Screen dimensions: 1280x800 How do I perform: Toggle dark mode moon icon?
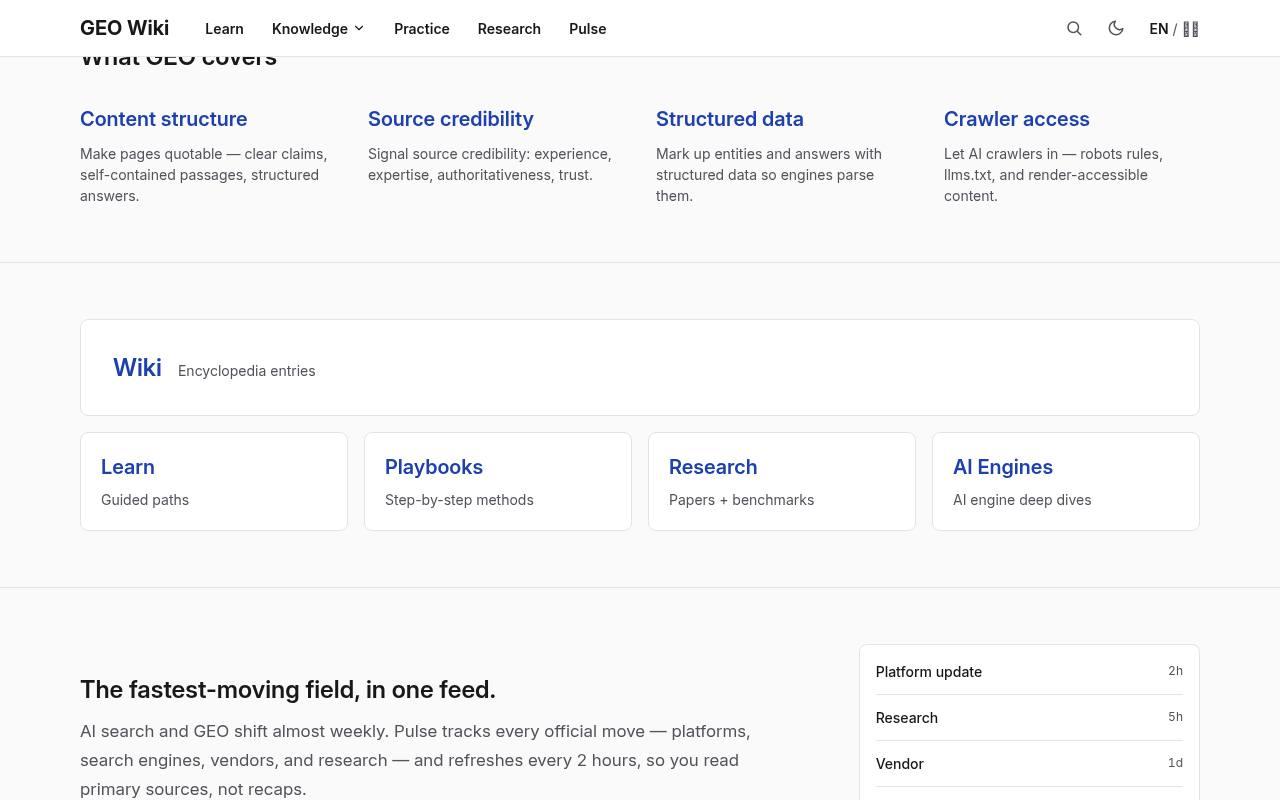point(1116,29)
